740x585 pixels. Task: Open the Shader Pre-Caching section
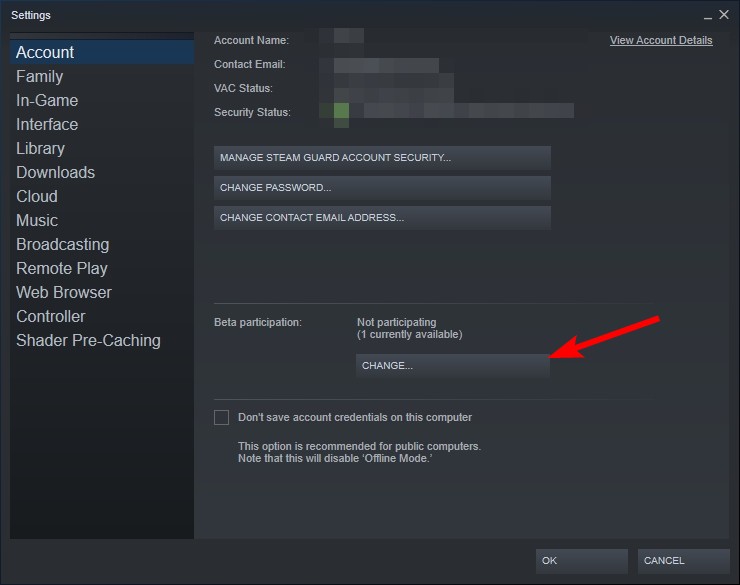pyautogui.click(x=88, y=341)
